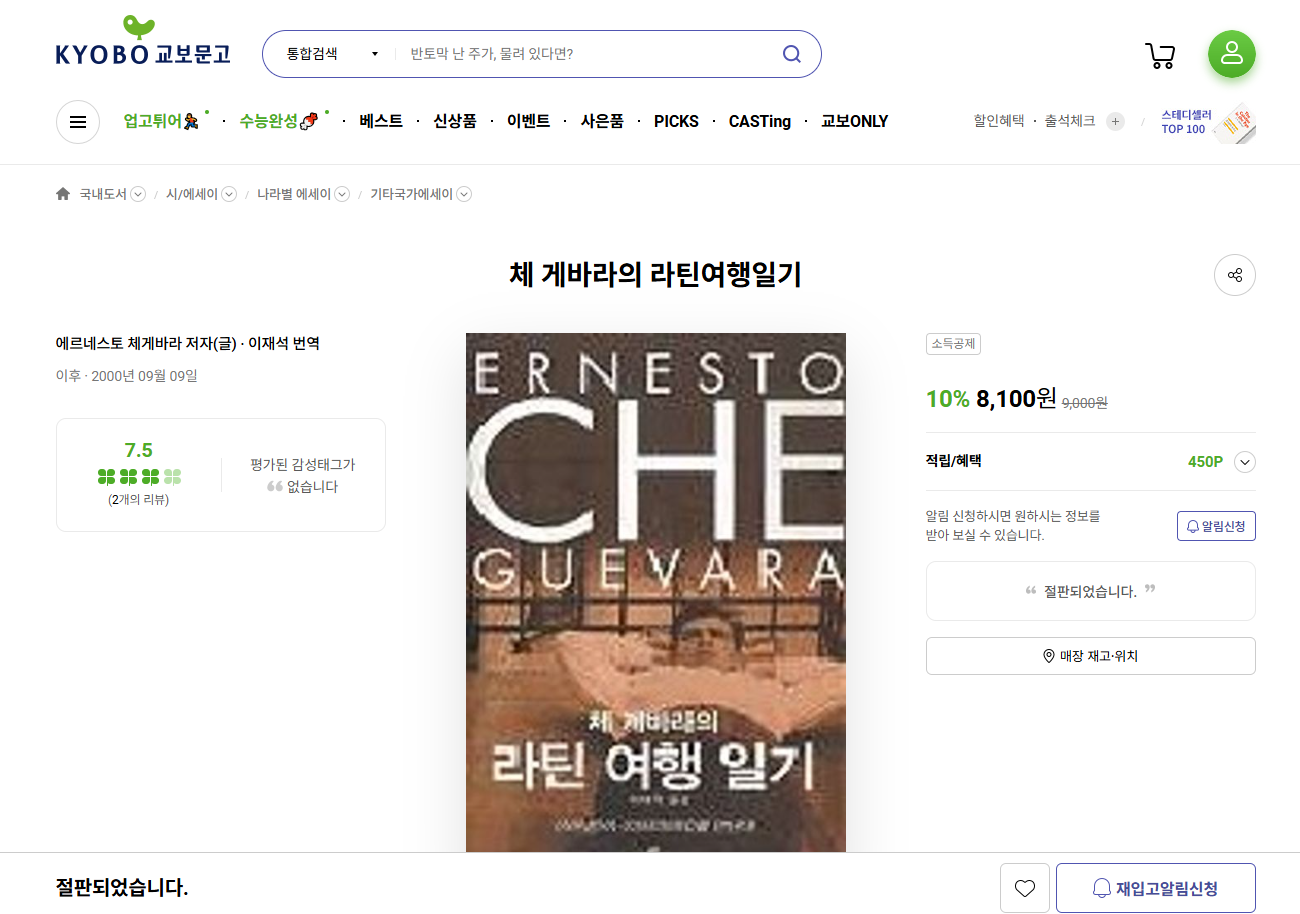Click the book cover image

[656, 592]
